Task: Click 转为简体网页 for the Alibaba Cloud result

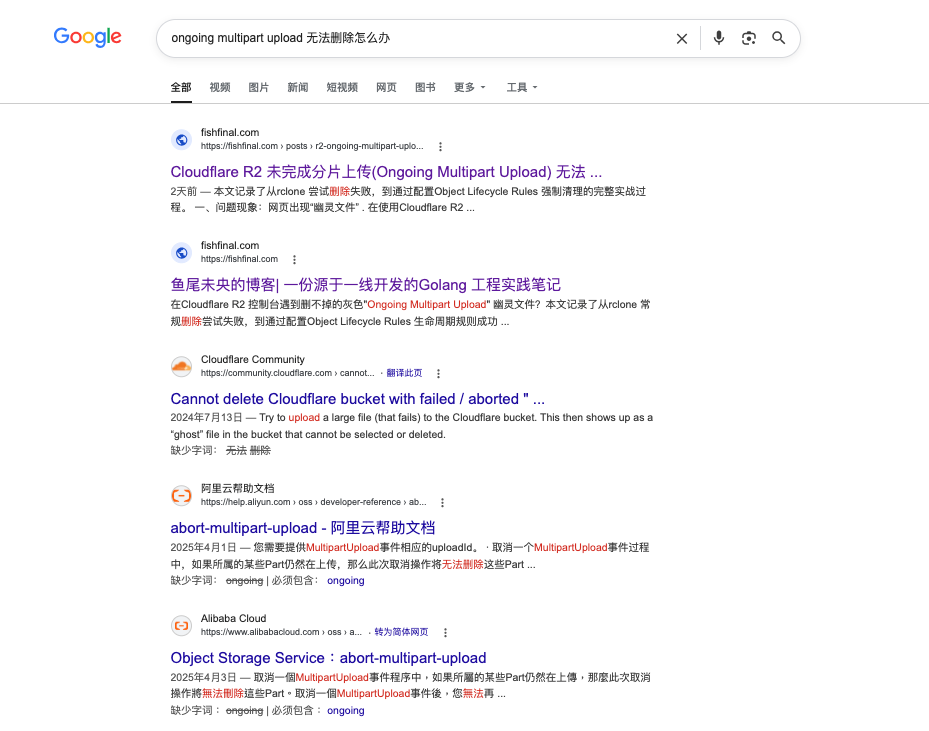Action: point(401,632)
